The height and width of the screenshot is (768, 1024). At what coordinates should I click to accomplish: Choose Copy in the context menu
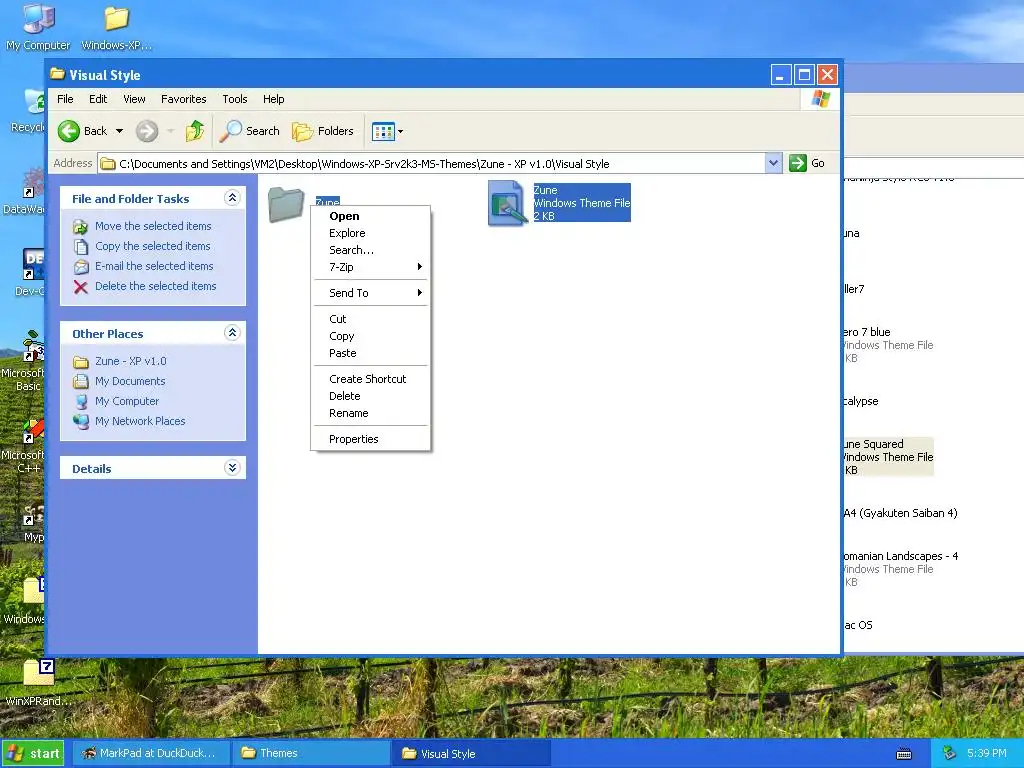[370, 336]
